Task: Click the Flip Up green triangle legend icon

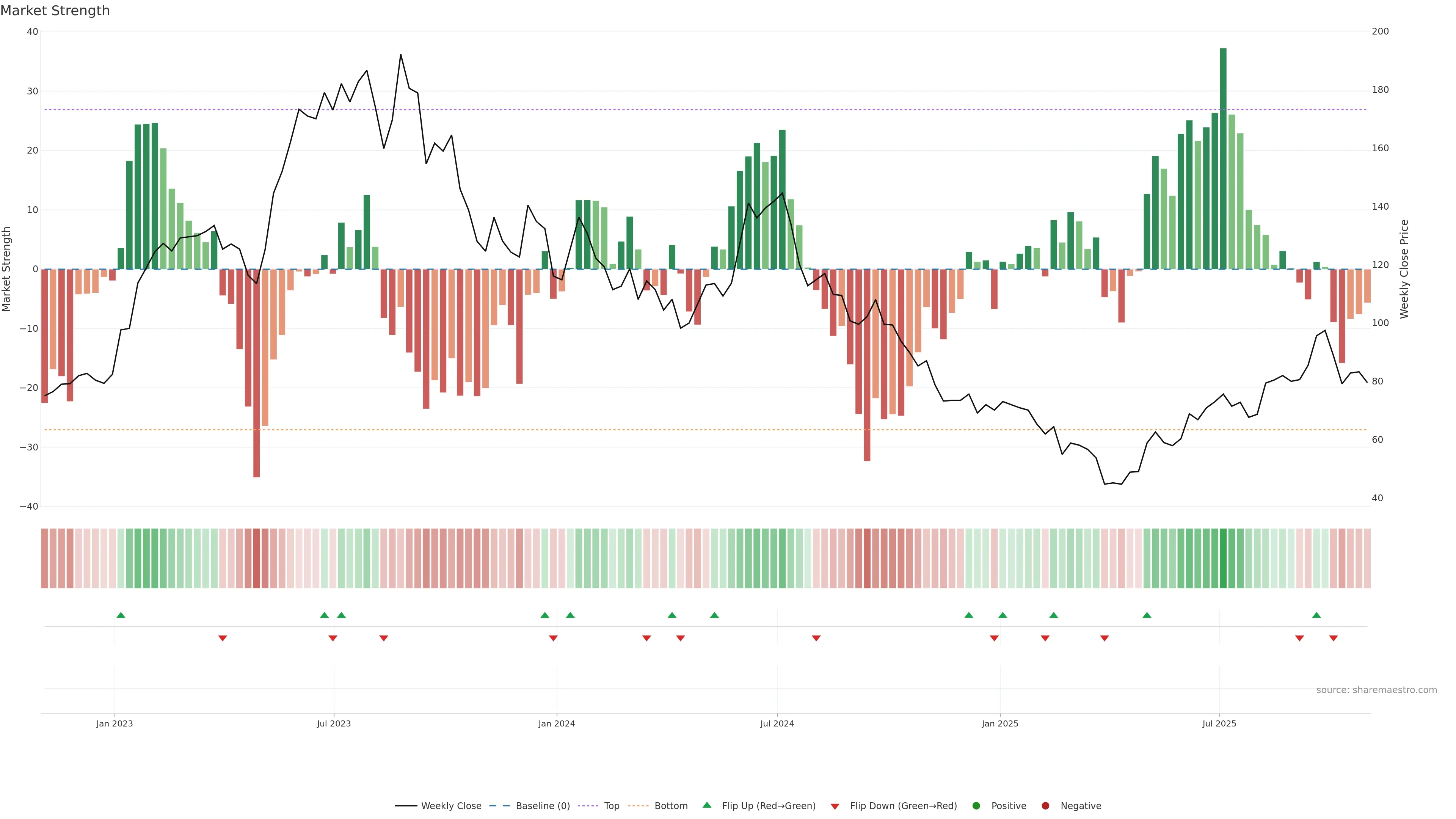Action: [x=706, y=805]
